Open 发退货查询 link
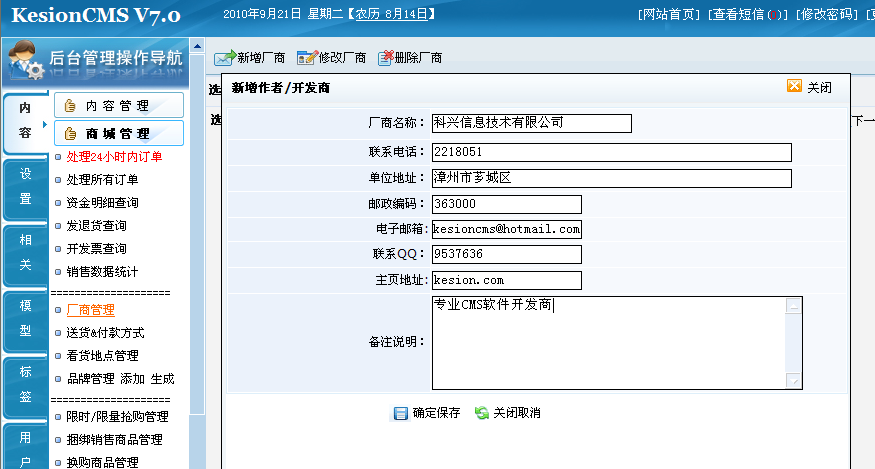This screenshot has width=875, height=469. [x=97, y=226]
